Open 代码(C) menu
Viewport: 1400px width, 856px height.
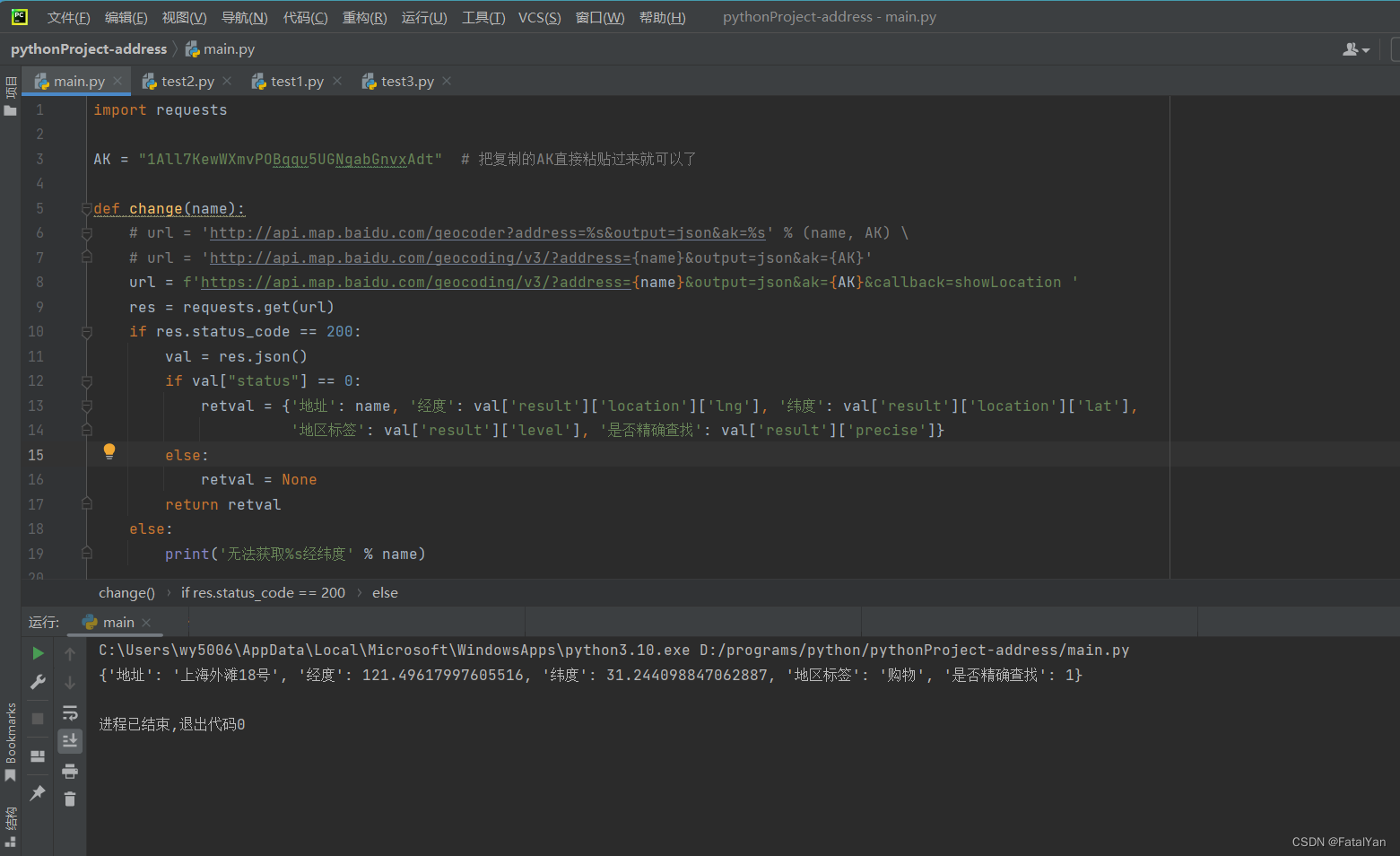(305, 17)
